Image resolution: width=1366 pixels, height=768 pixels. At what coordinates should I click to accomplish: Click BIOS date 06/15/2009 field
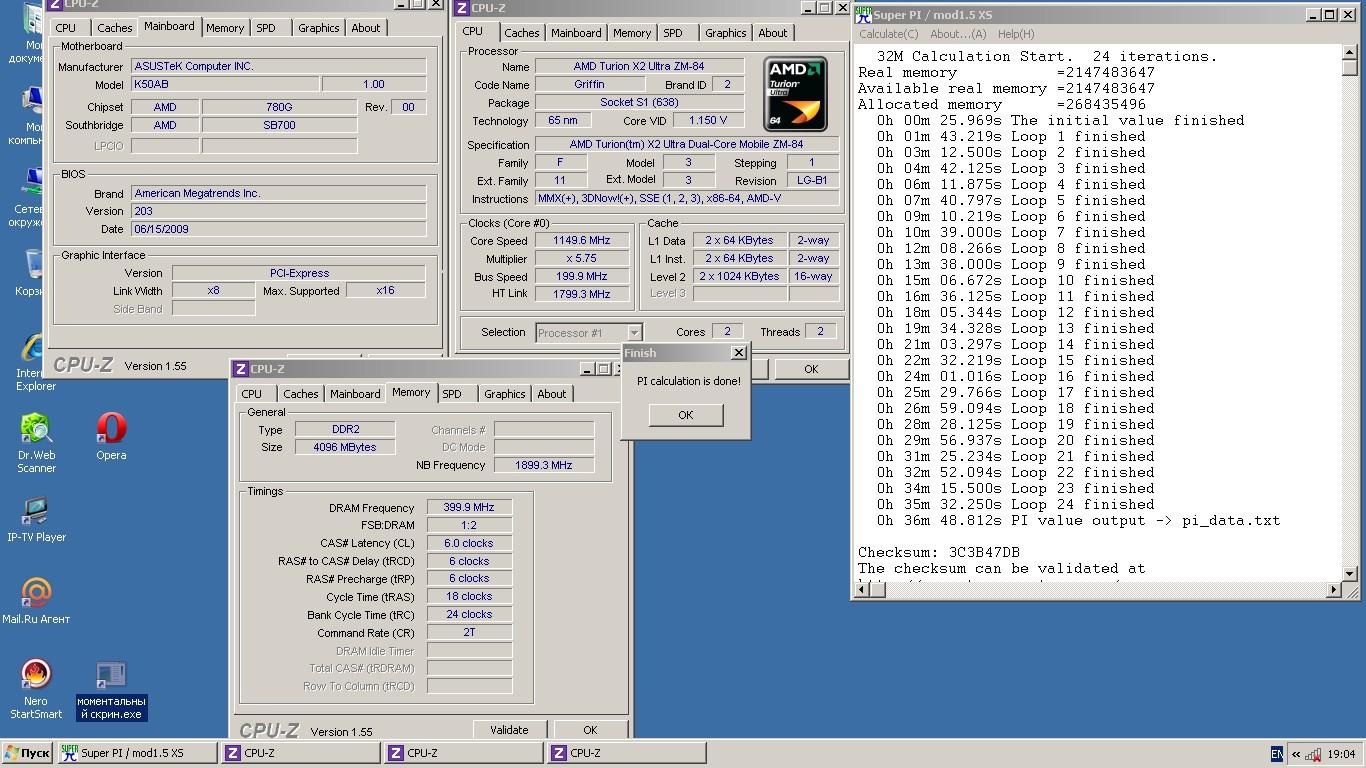click(x=277, y=229)
